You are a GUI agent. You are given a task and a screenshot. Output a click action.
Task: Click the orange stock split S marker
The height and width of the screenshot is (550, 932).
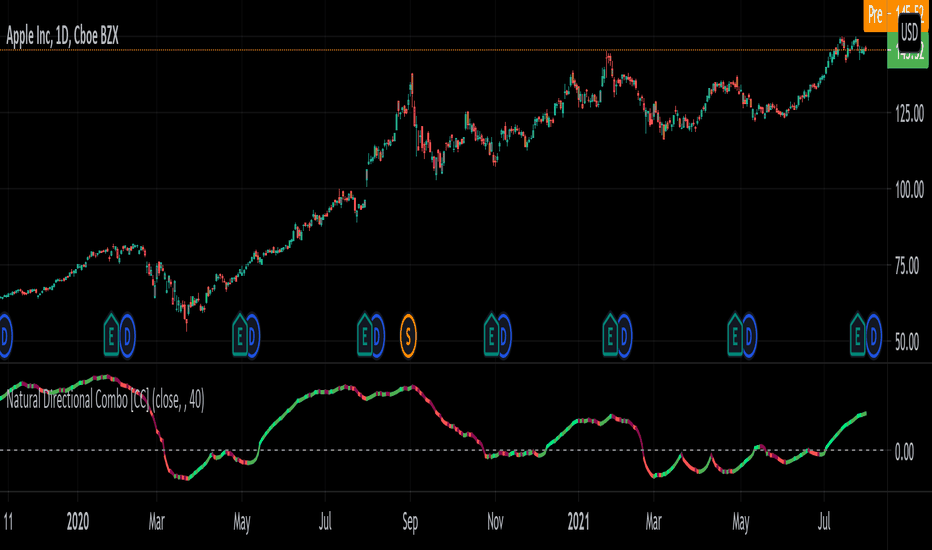click(x=408, y=336)
